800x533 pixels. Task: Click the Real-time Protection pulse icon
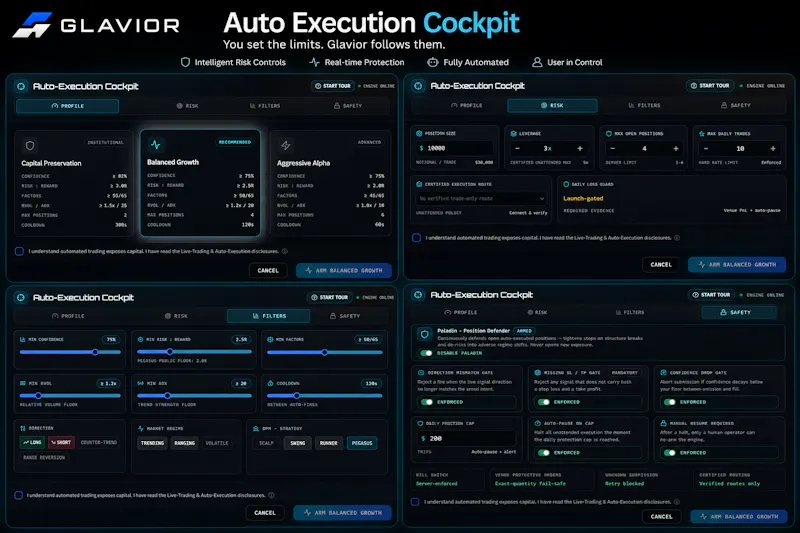point(314,62)
